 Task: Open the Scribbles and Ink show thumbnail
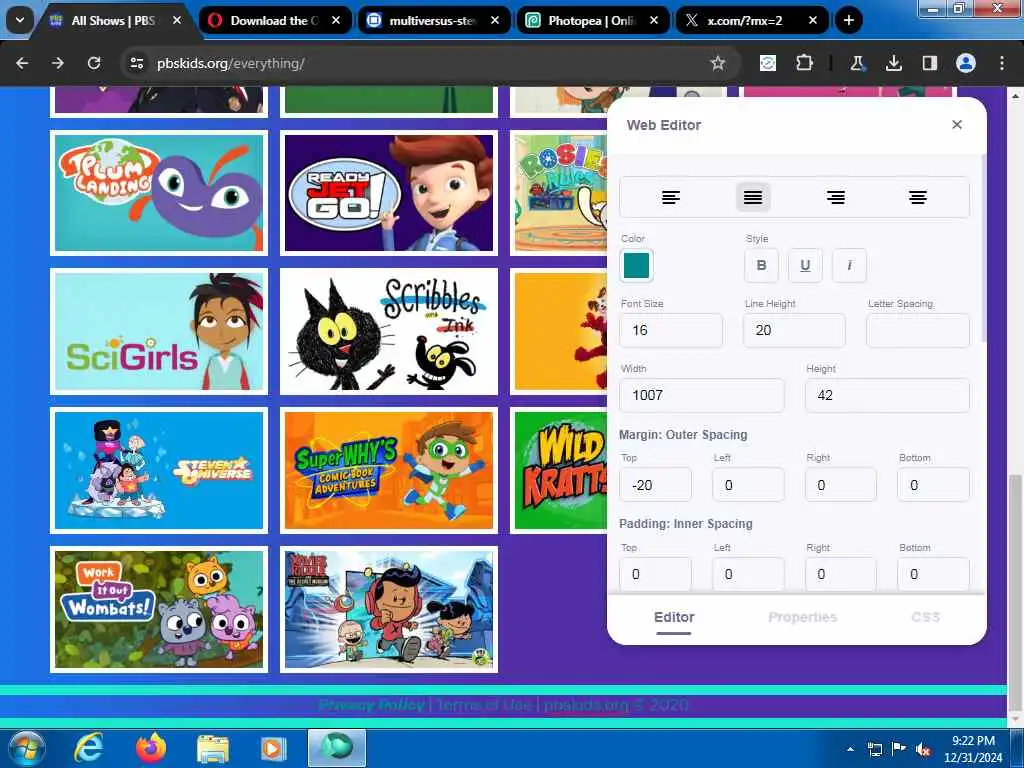click(x=389, y=332)
